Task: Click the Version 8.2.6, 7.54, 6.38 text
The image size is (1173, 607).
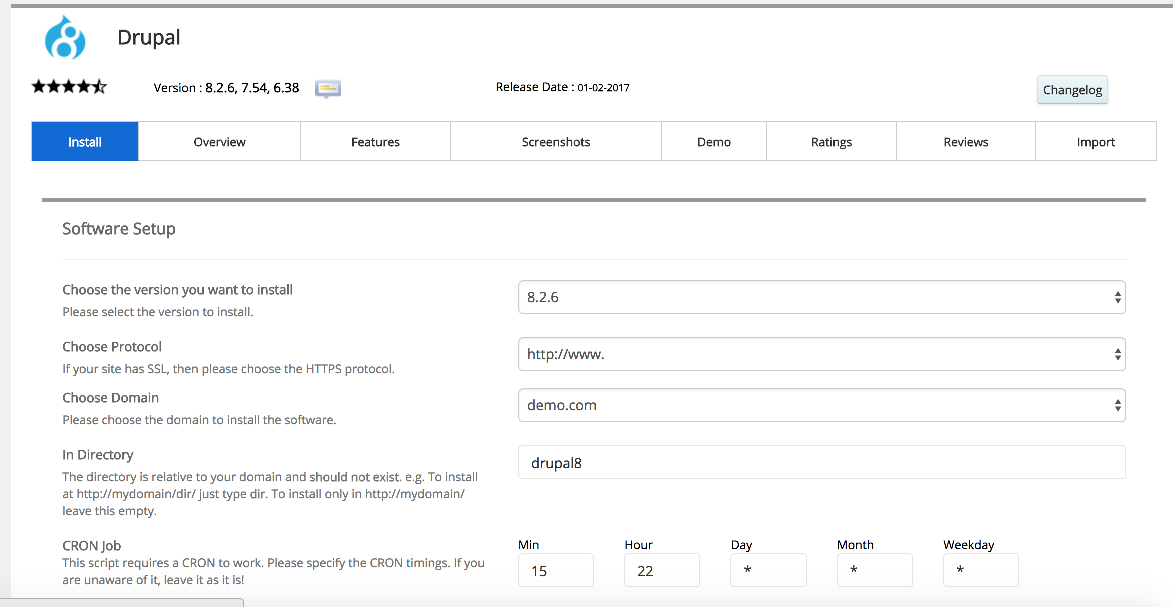Action: coord(226,88)
